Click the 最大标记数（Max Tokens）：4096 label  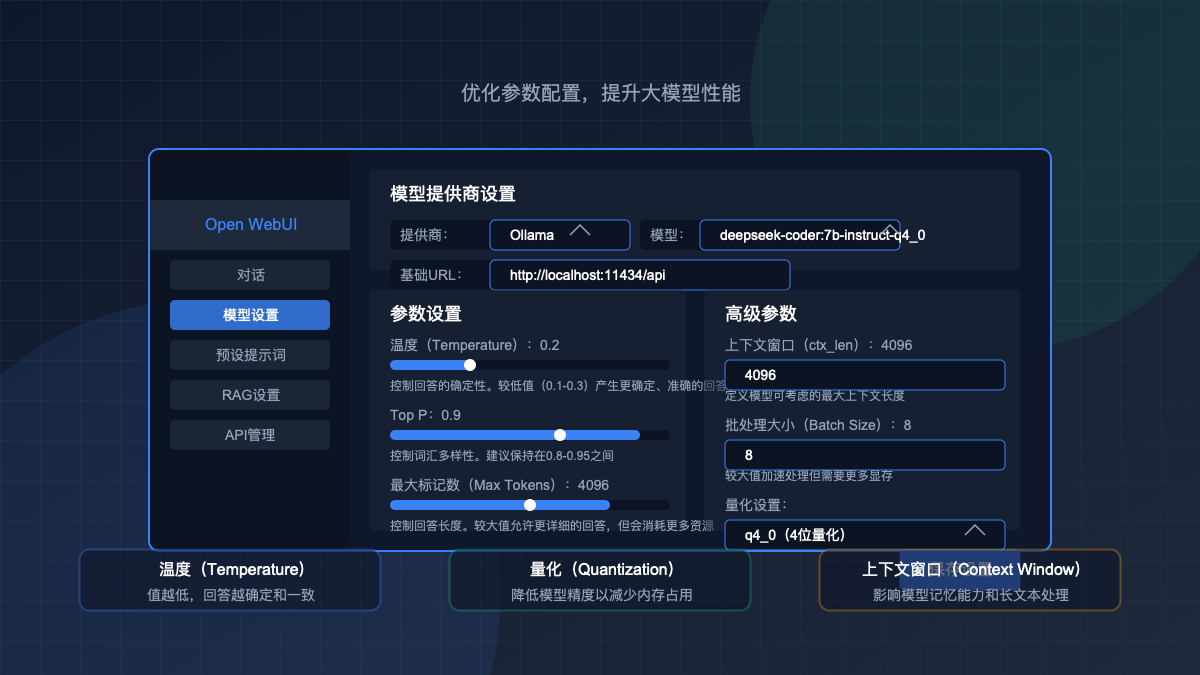point(499,485)
